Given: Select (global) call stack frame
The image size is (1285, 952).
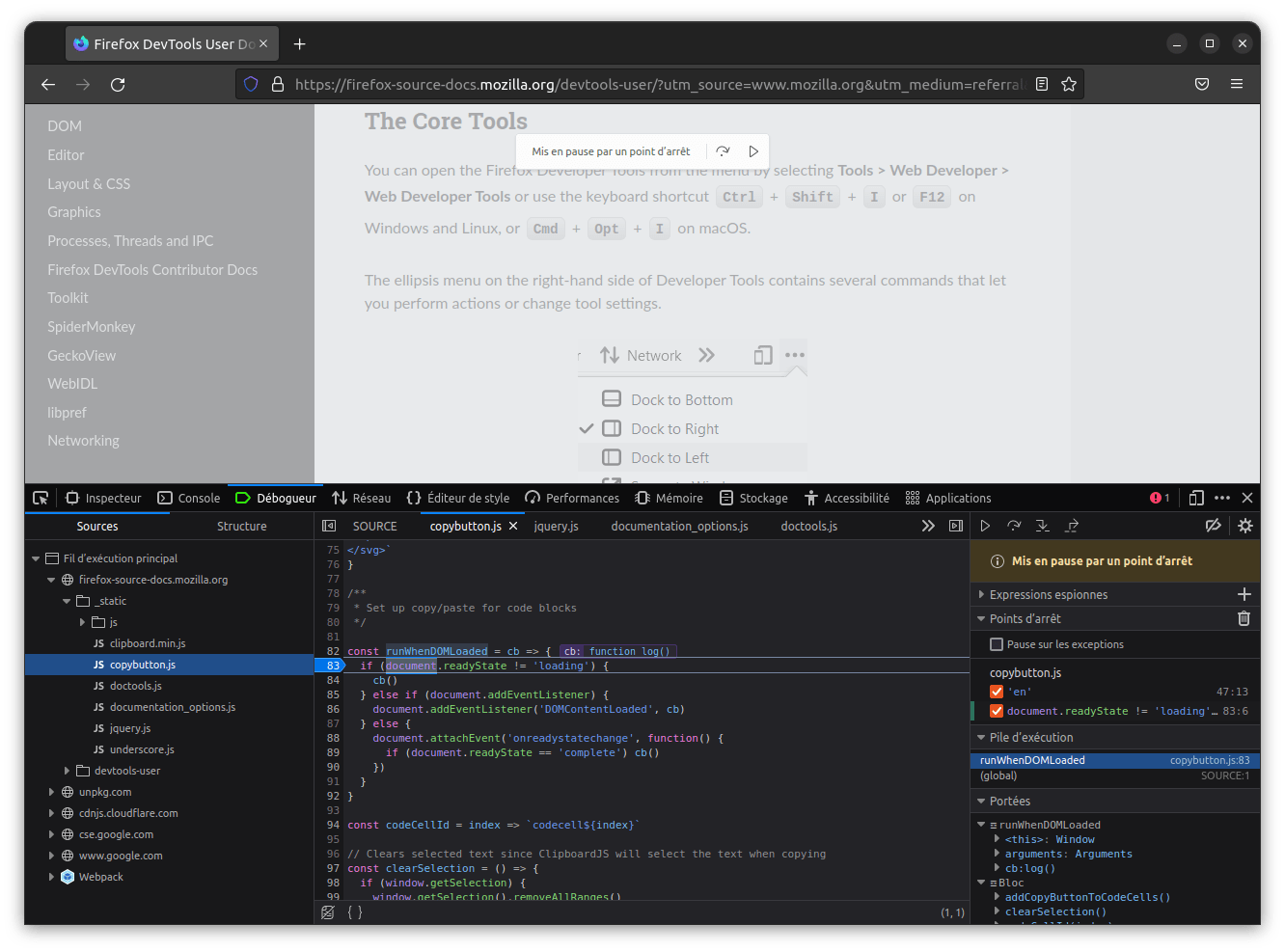Looking at the screenshot, I should [x=1114, y=775].
